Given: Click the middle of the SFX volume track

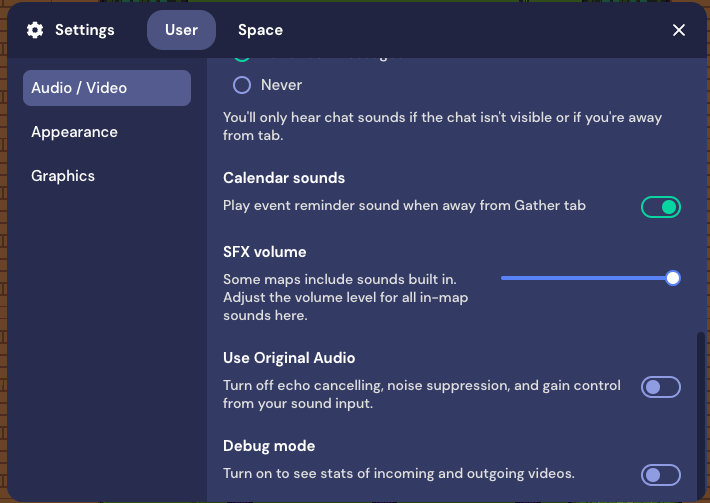Looking at the screenshot, I should click(587, 278).
